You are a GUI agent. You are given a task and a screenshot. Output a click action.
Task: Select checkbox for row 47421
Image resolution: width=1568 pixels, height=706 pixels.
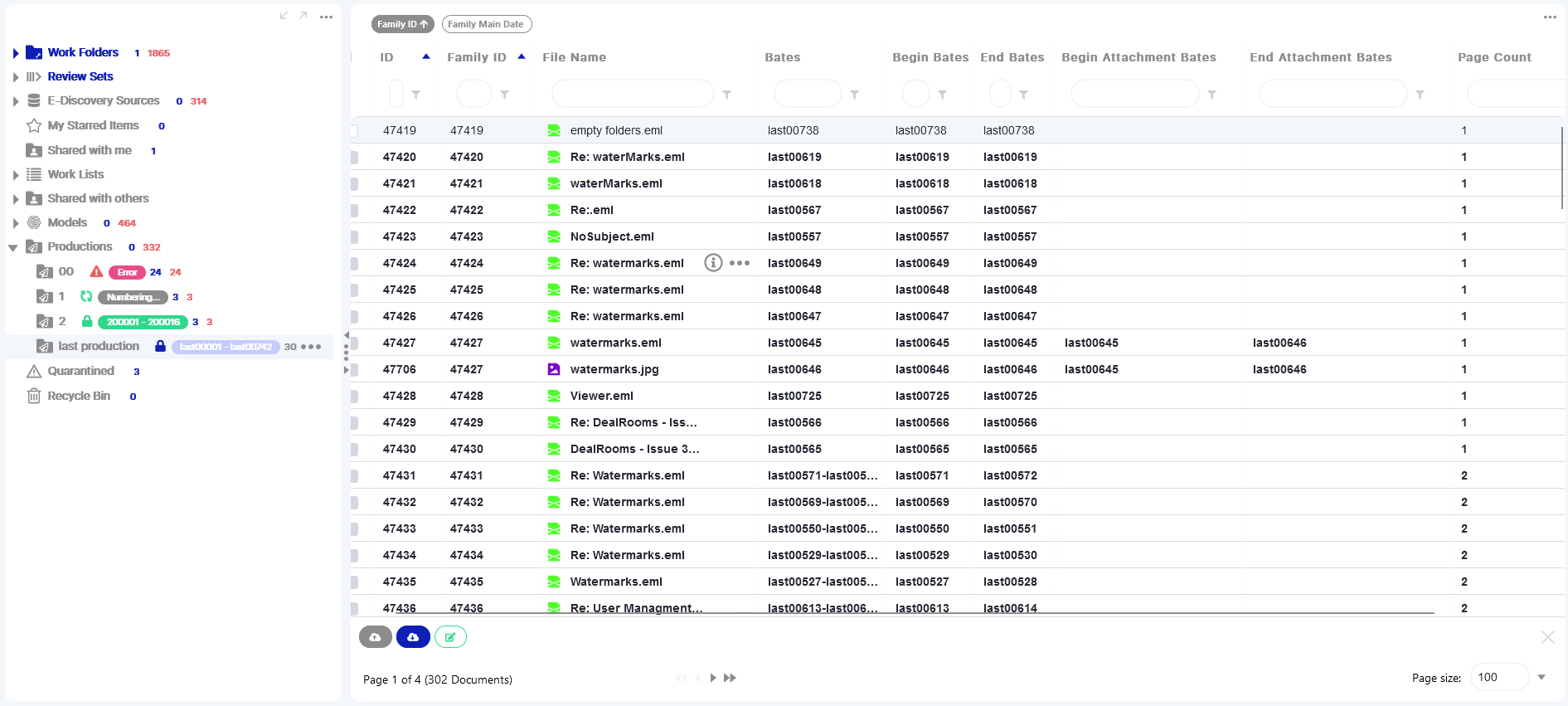[354, 183]
